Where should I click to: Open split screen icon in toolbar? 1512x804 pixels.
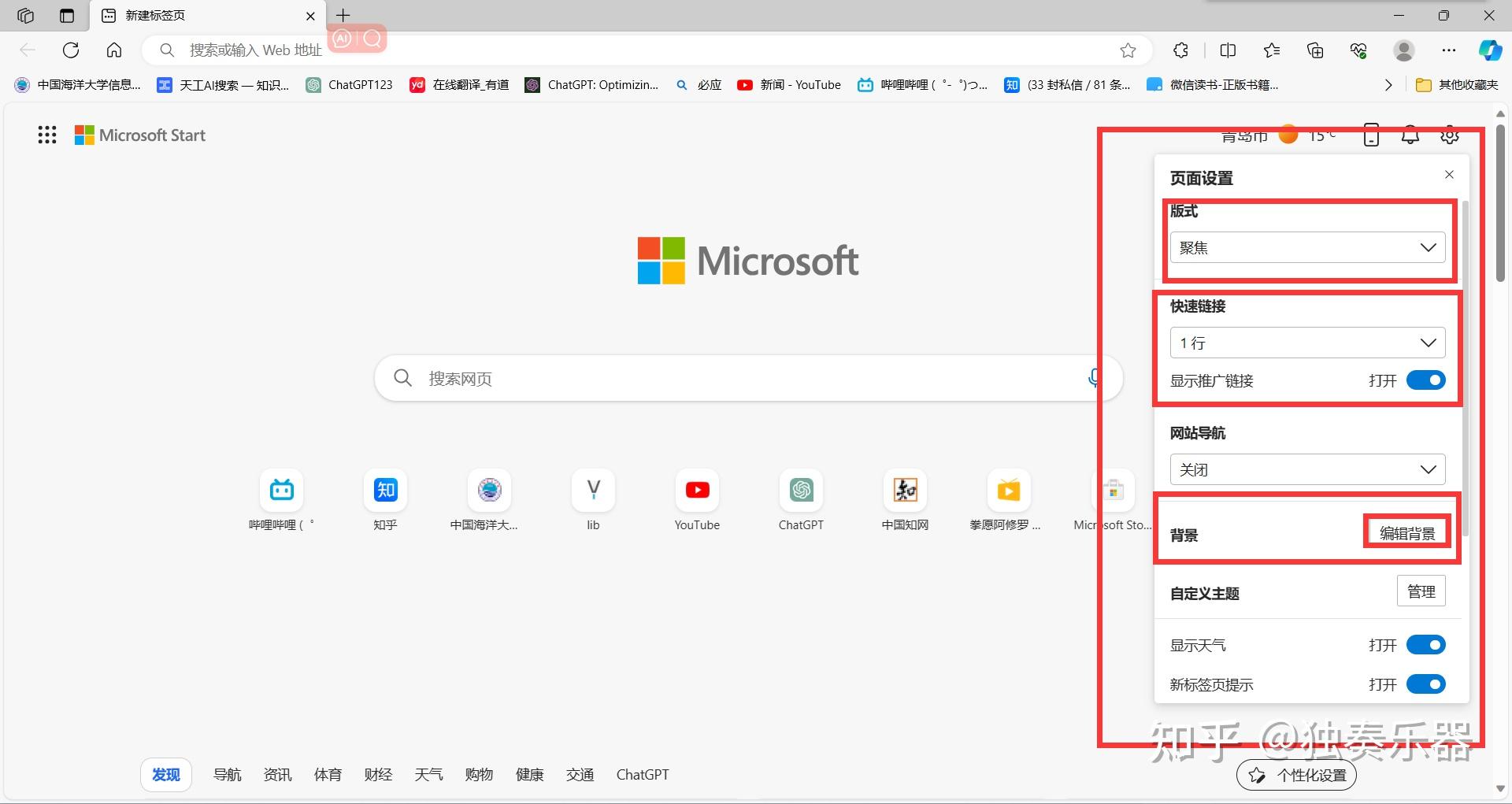(1228, 50)
